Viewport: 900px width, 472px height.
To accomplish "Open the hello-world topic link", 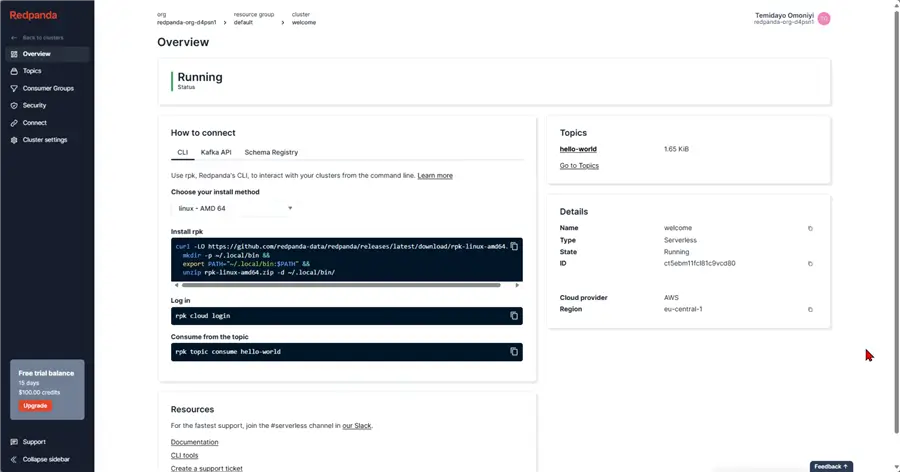I will [578, 149].
